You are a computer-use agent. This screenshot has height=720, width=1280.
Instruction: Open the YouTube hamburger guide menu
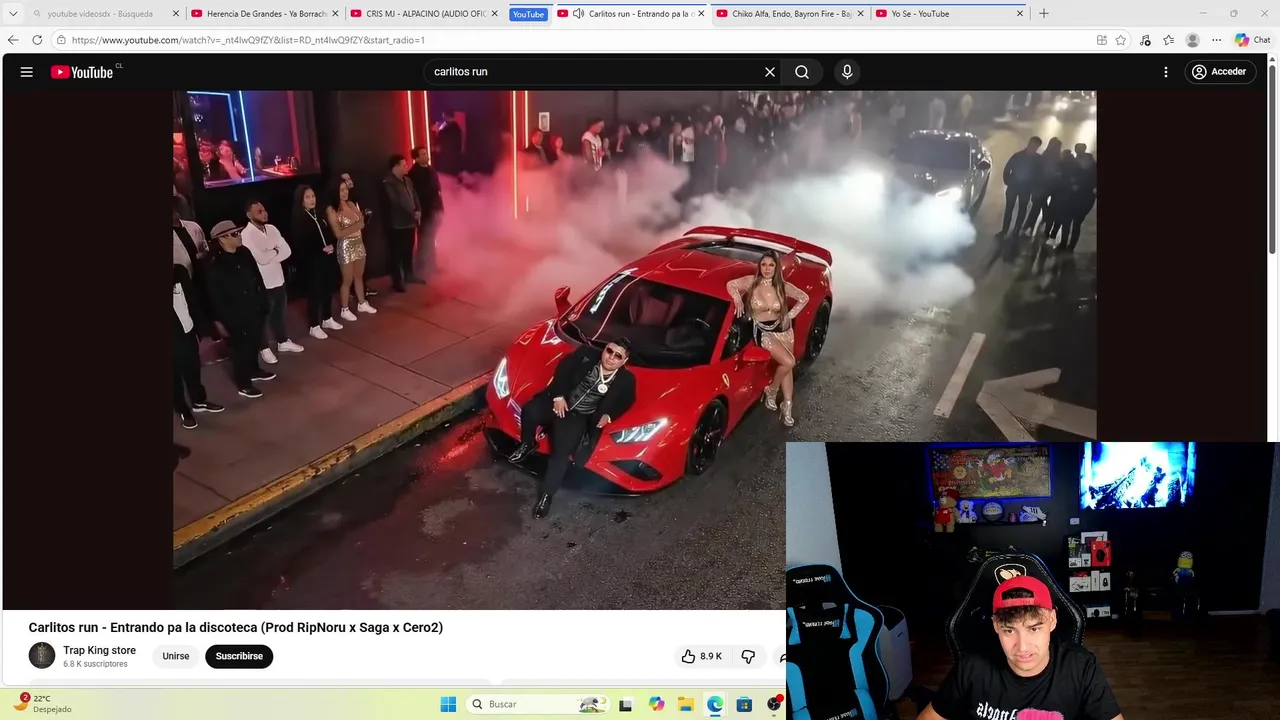click(x=27, y=72)
